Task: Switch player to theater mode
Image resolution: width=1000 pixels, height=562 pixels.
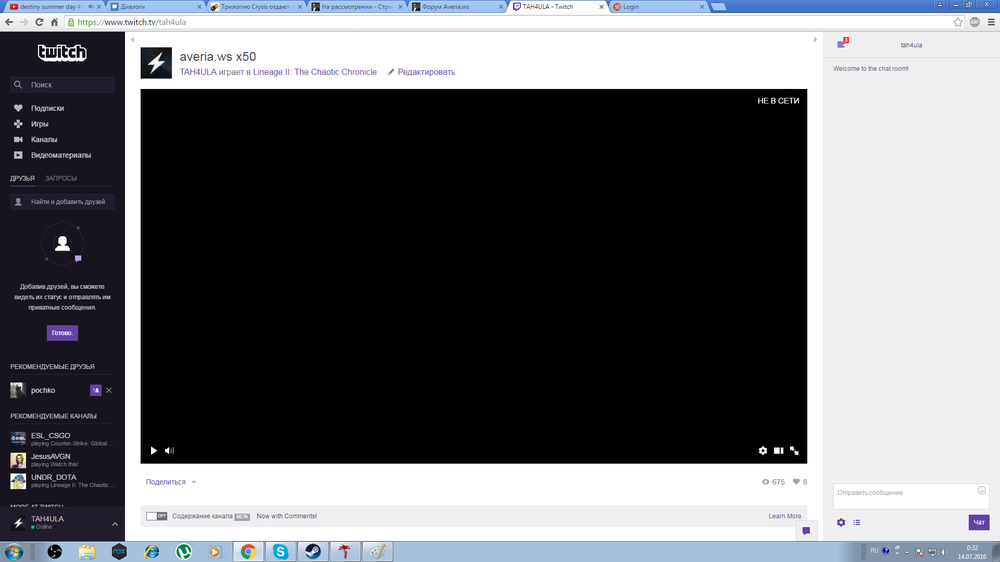Action: 778,451
